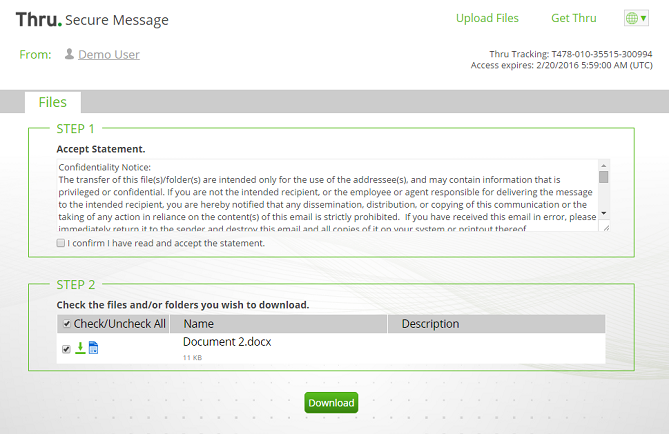This screenshot has height=434, width=669.
Task: Click the green Download button
Action: coord(331,403)
